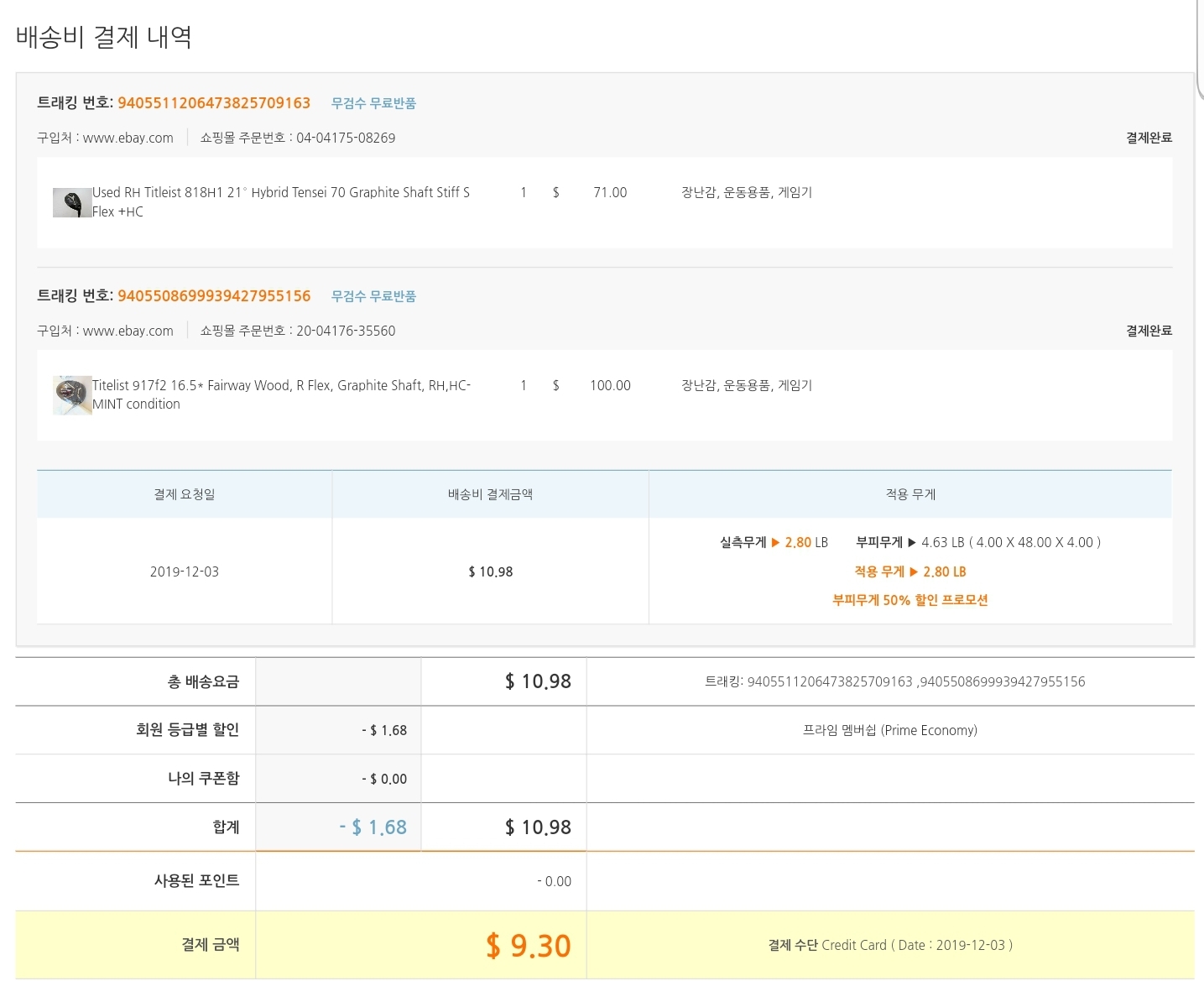Open the Titelist 917f2 16.5 Fairway Wood title

point(280,386)
